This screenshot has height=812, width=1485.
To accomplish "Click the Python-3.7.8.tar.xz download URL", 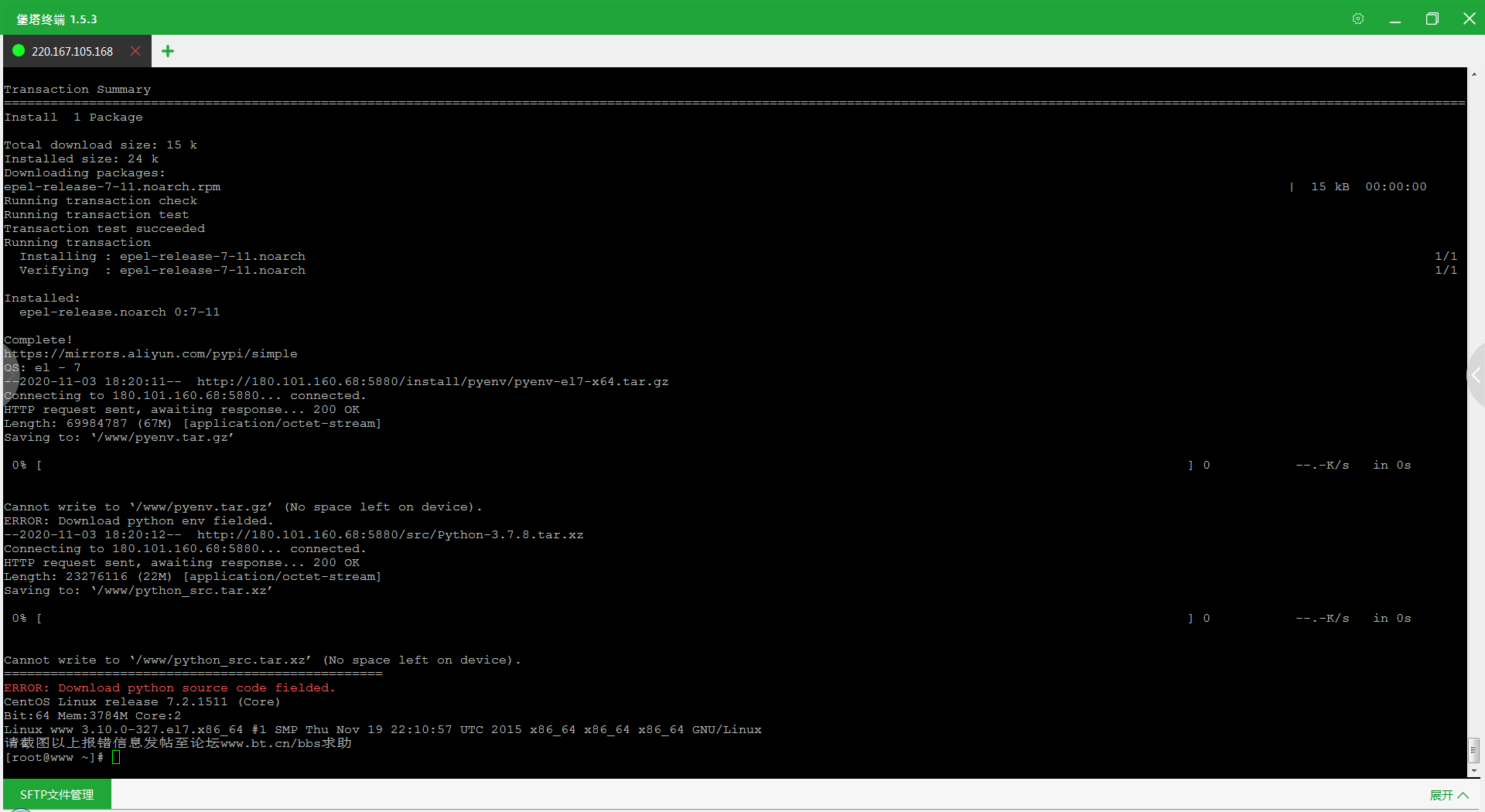I will (x=391, y=534).
